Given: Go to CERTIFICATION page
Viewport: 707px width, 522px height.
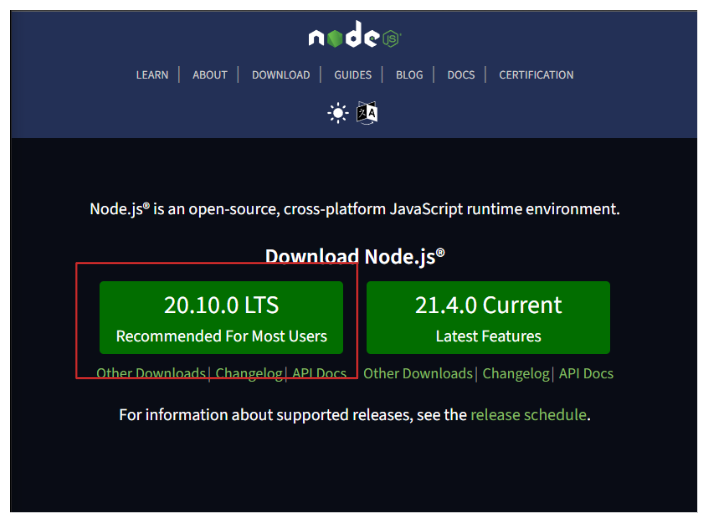Looking at the screenshot, I should (536, 75).
